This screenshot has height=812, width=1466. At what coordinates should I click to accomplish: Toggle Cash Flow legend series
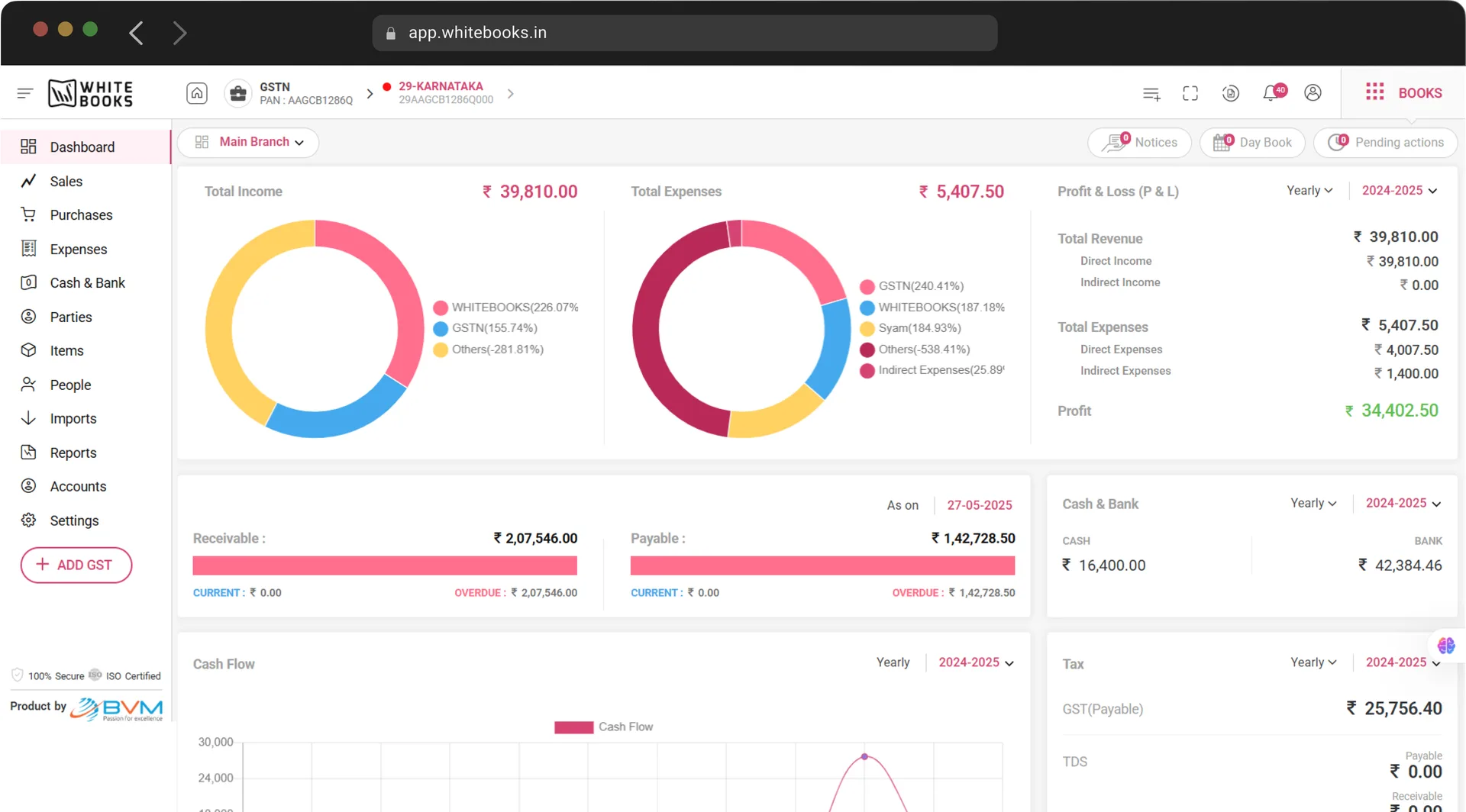tap(603, 727)
